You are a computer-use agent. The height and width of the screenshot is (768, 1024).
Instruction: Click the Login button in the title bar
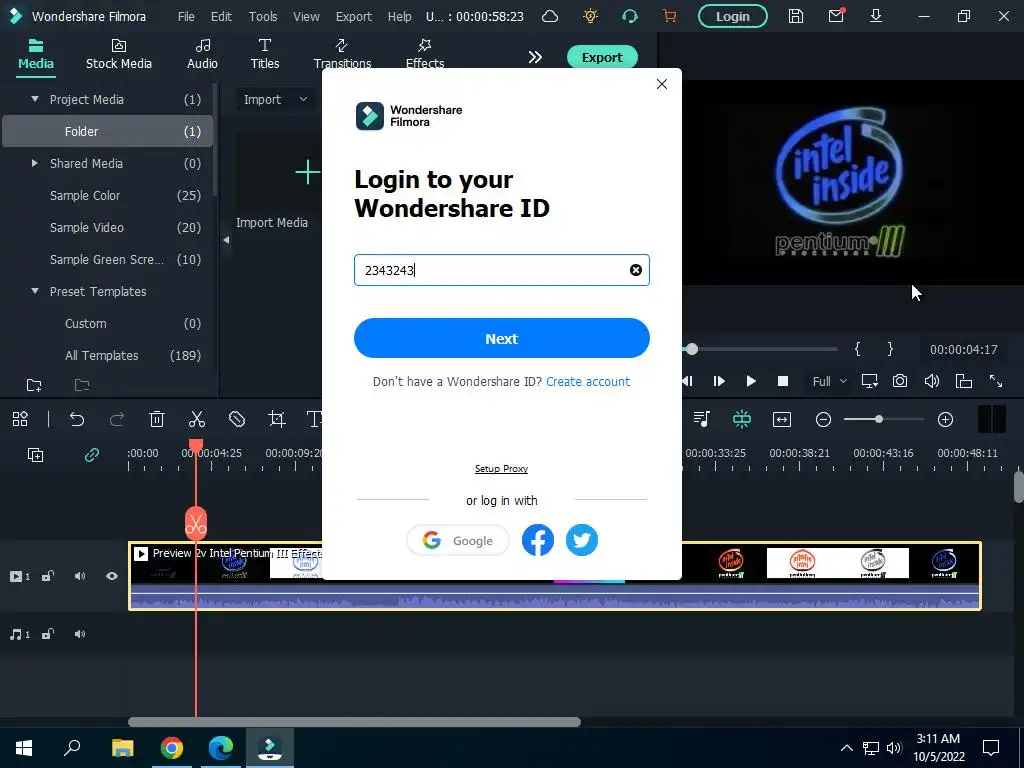tap(733, 16)
